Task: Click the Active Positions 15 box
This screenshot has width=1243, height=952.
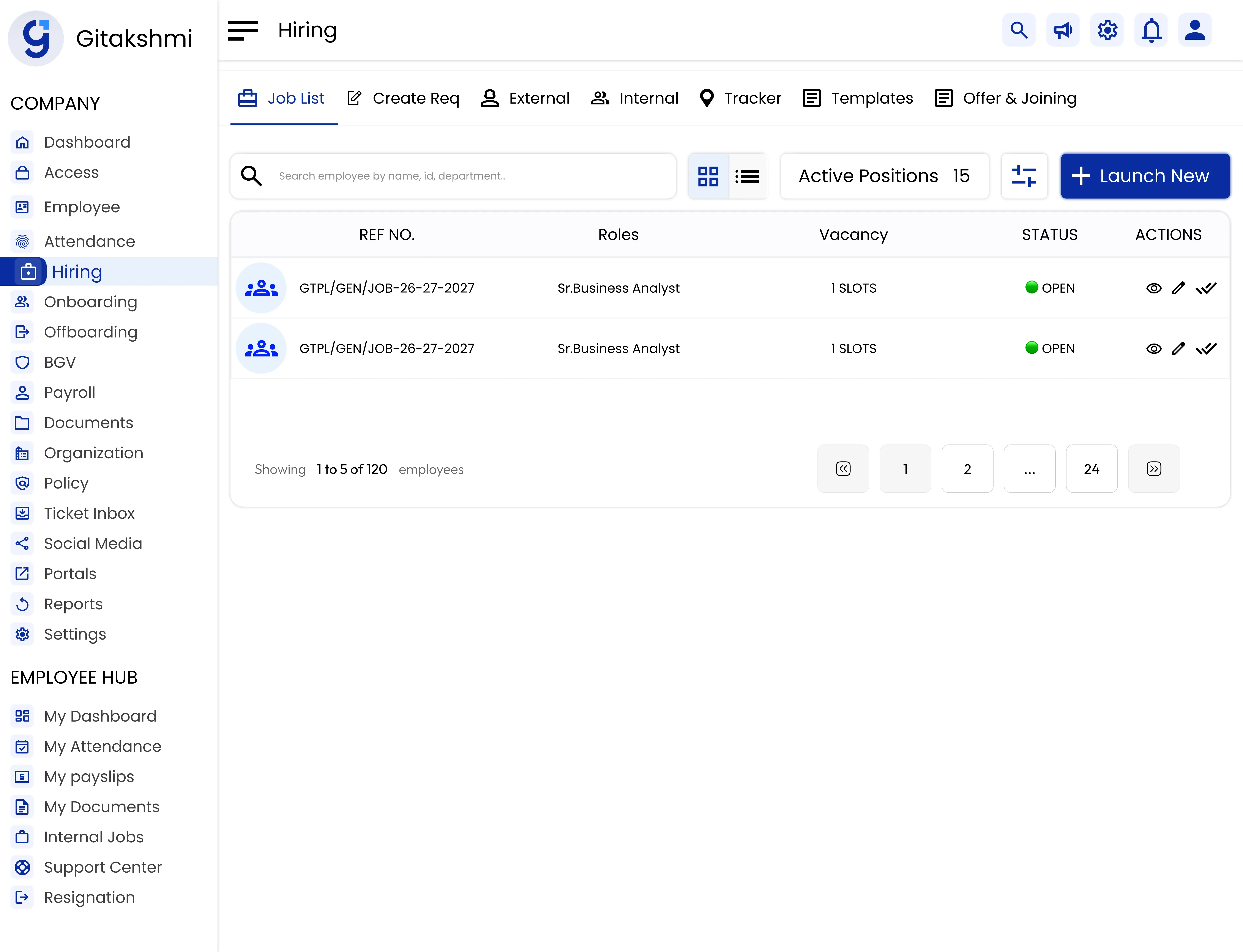Action: (885, 176)
